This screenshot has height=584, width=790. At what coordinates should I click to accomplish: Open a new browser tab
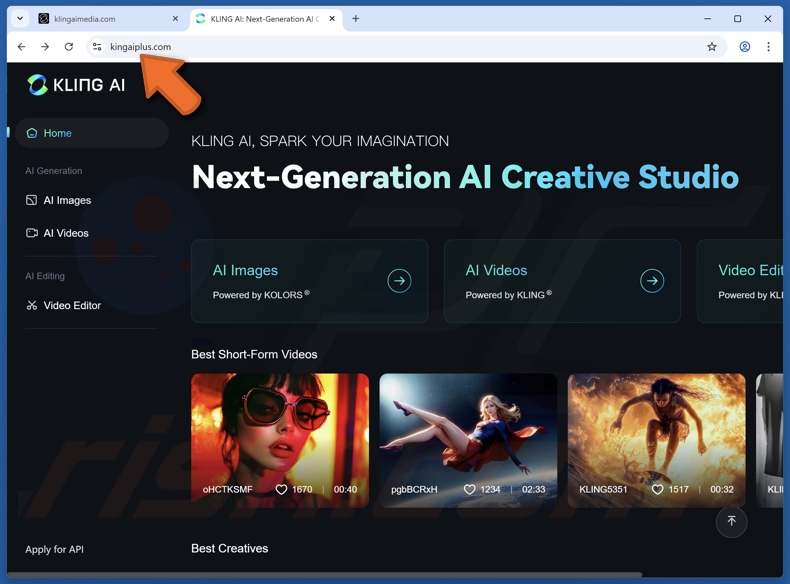(356, 18)
